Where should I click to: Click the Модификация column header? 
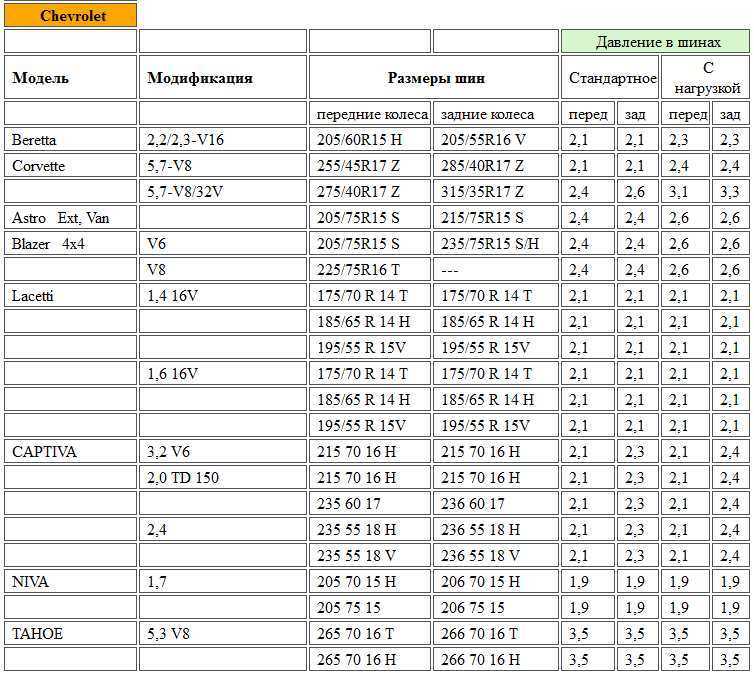point(223,77)
